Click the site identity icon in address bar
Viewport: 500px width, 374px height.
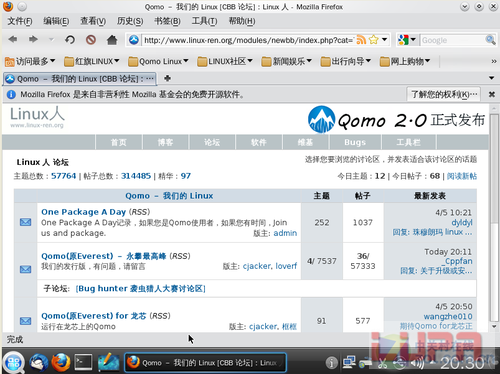(134, 40)
